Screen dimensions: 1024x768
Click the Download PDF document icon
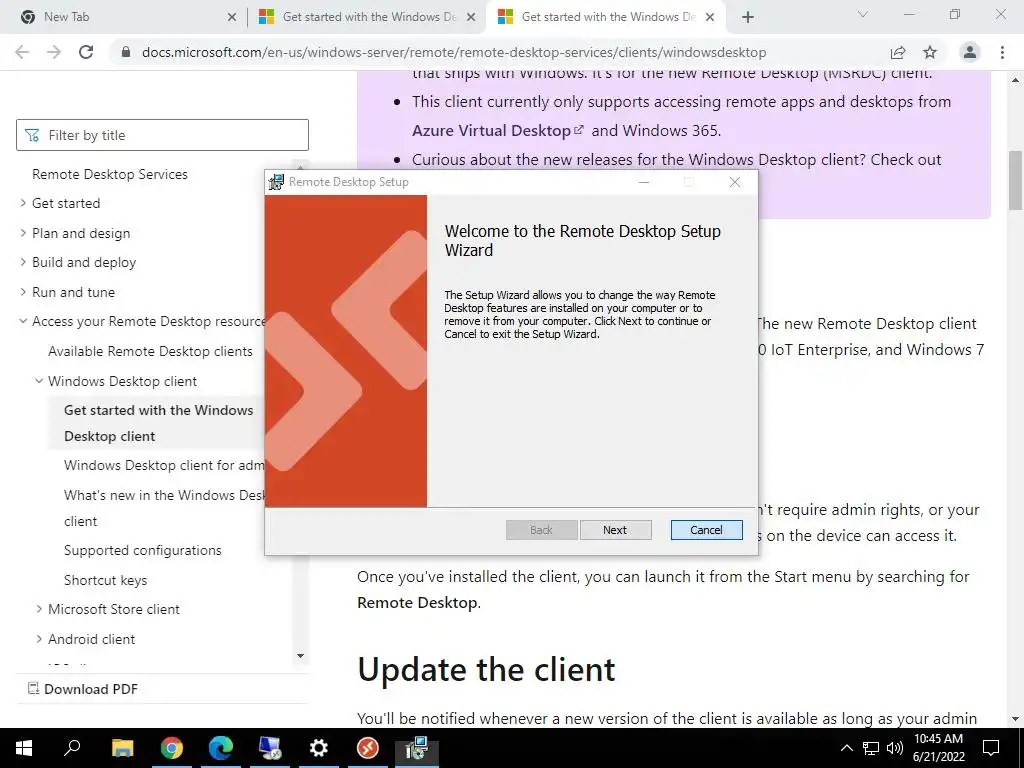[x=33, y=688]
